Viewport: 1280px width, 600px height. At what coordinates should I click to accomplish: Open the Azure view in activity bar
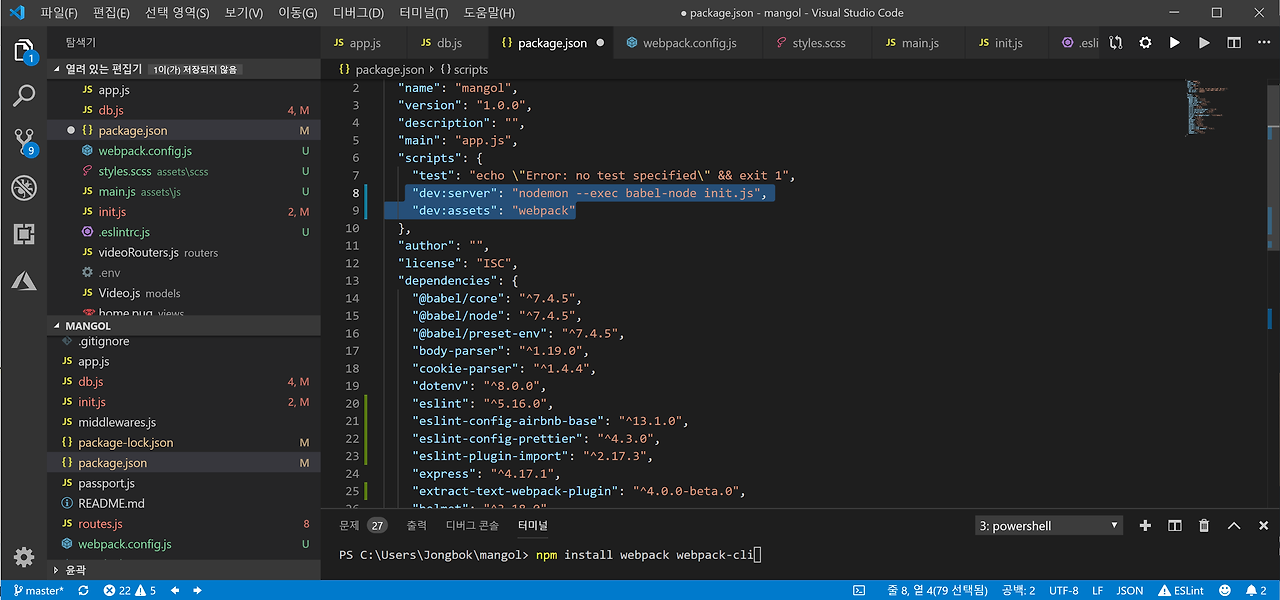(24, 280)
